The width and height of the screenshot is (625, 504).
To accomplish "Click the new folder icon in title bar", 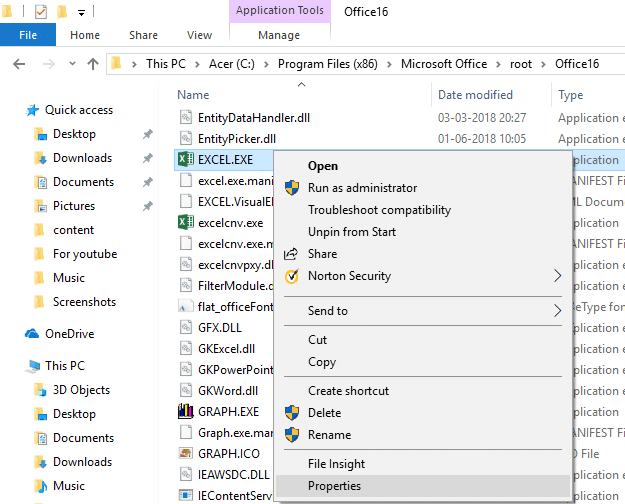I will (62, 12).
